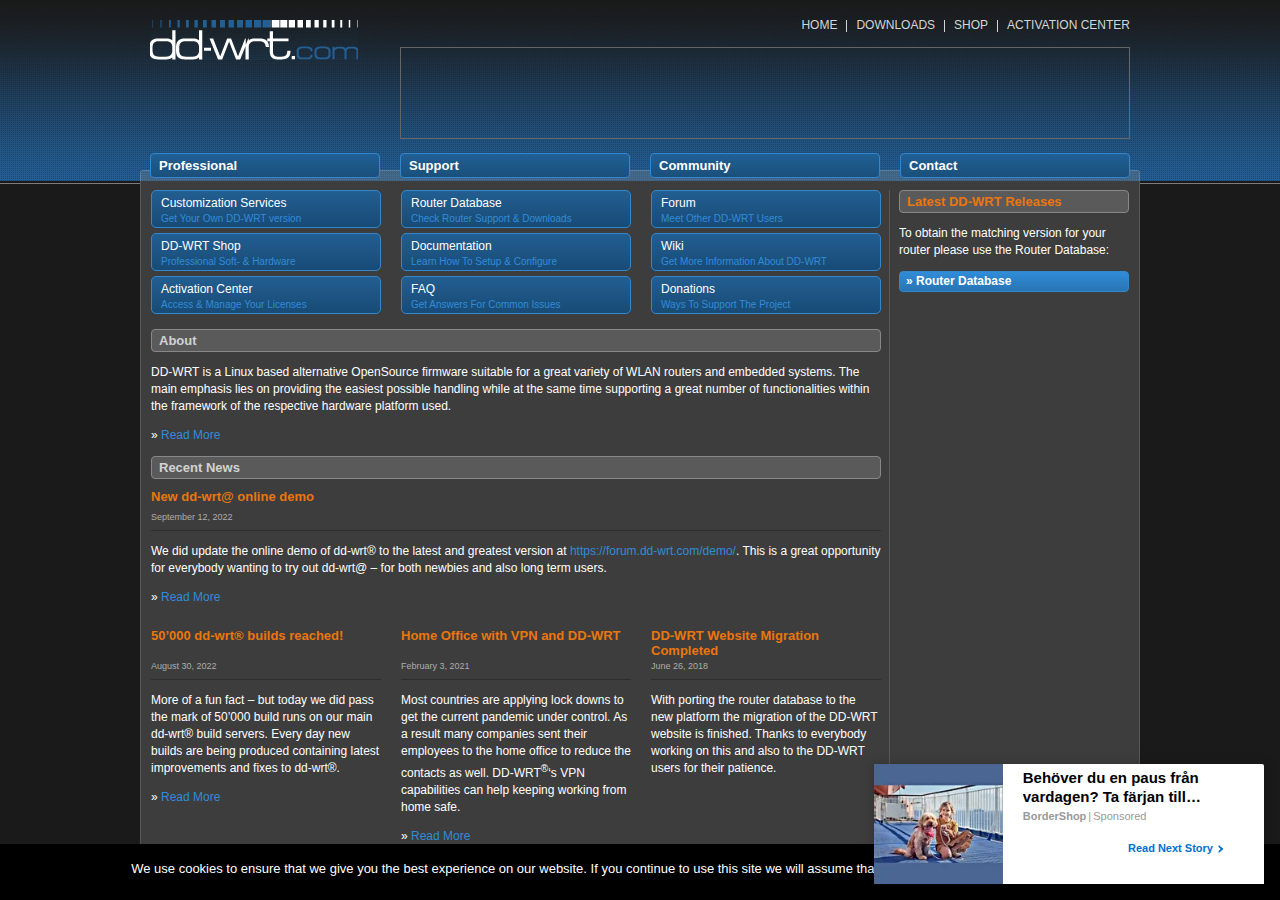Click the Latest DD-WRT Releases header
The height and width of the screenshot is (900, 1280).
coord(1014,202)
